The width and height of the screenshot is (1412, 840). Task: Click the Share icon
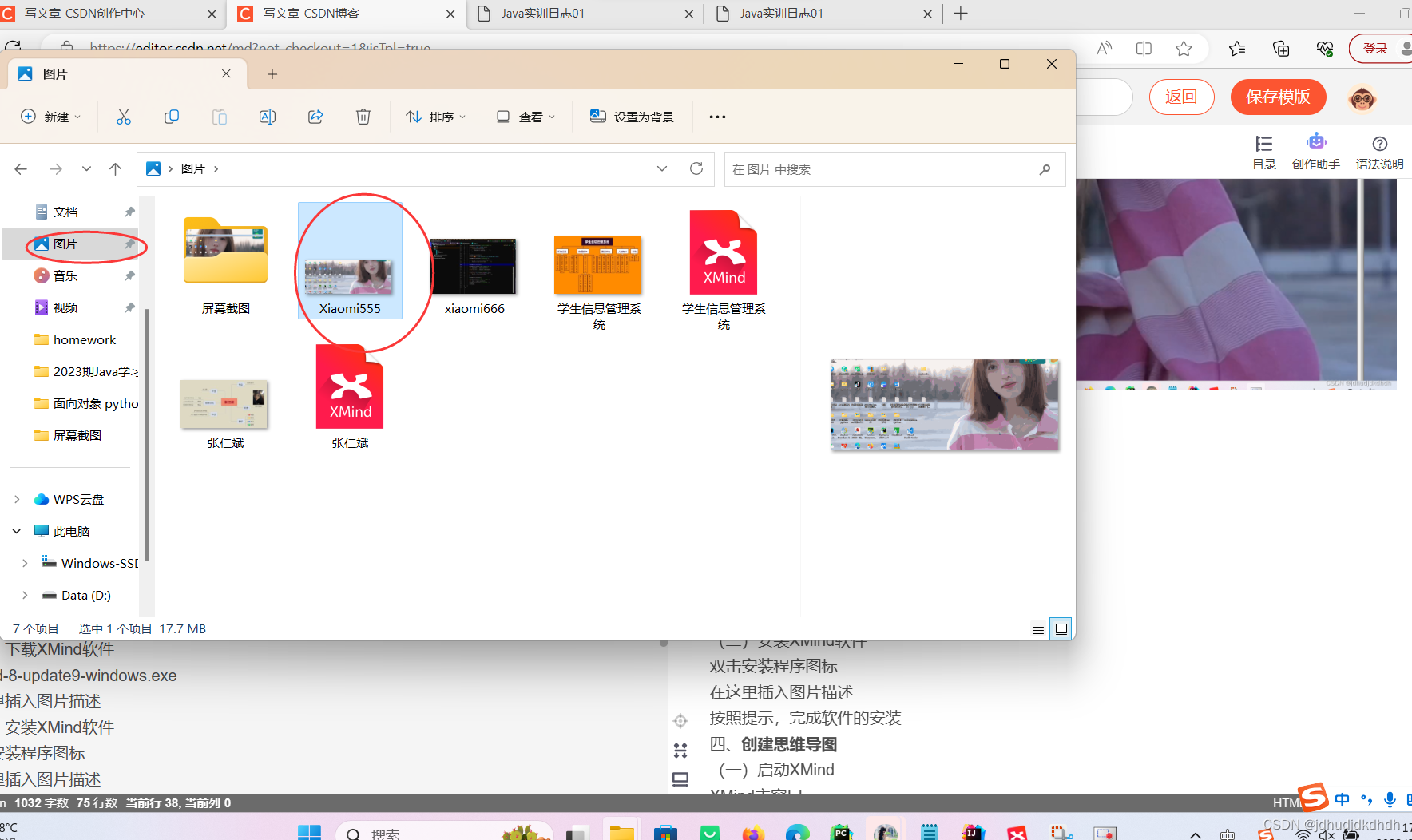tap(315, 117)
